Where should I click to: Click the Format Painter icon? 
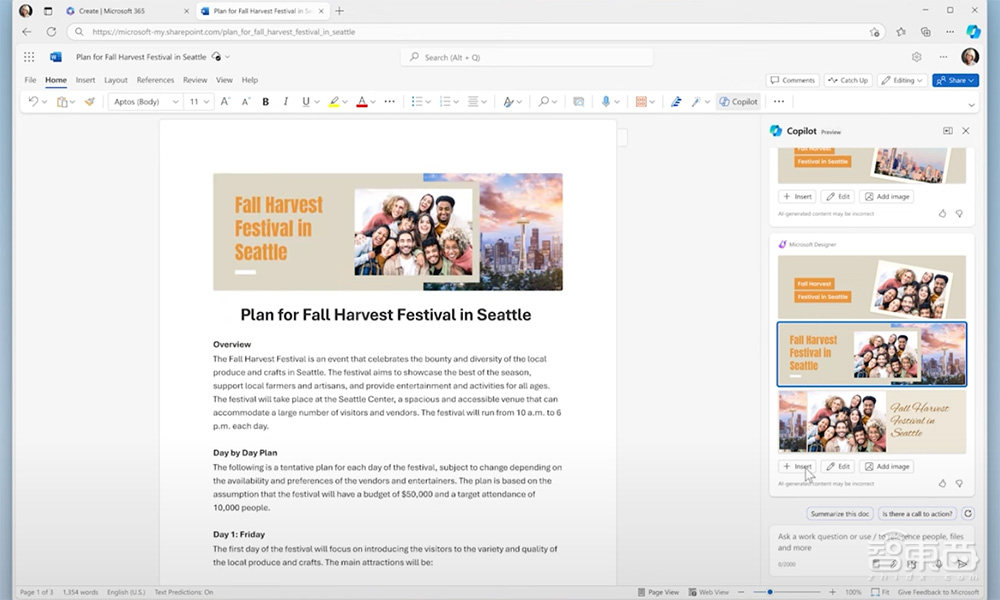click(87, 101)
